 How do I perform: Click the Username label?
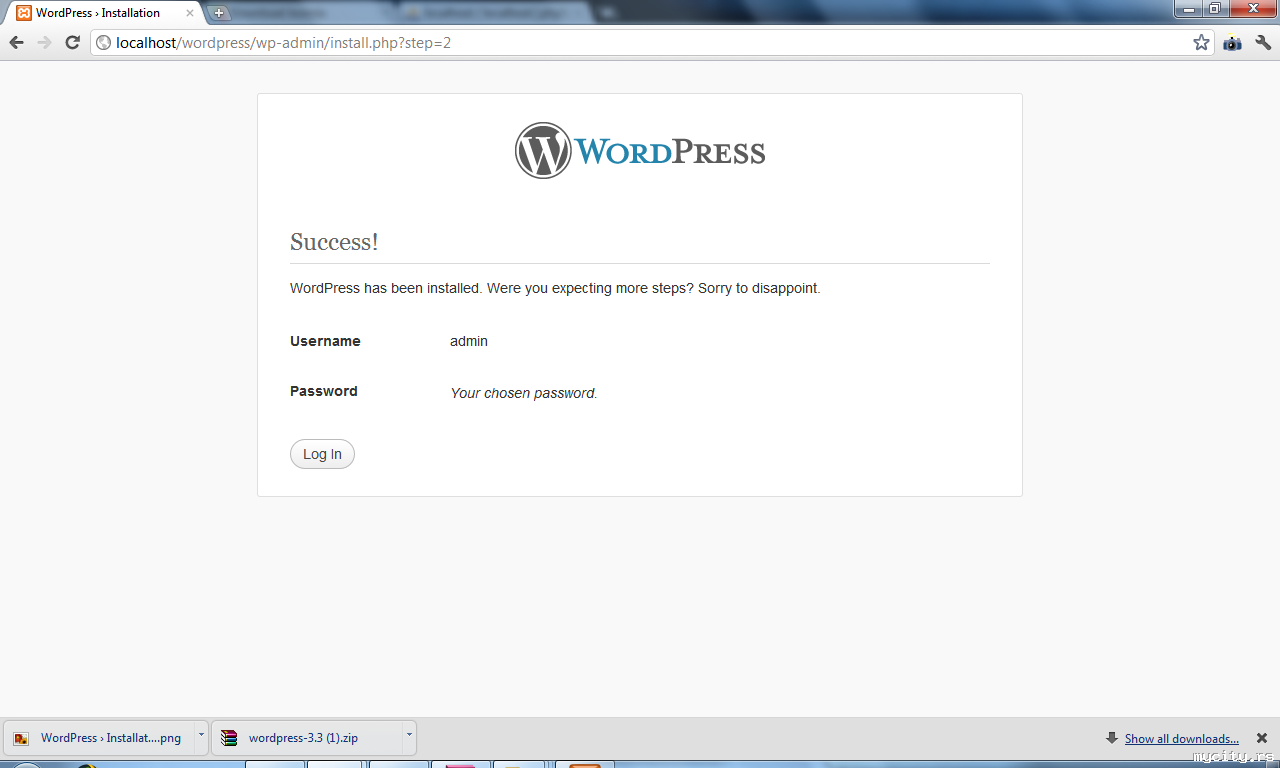[x=325, y=341]
